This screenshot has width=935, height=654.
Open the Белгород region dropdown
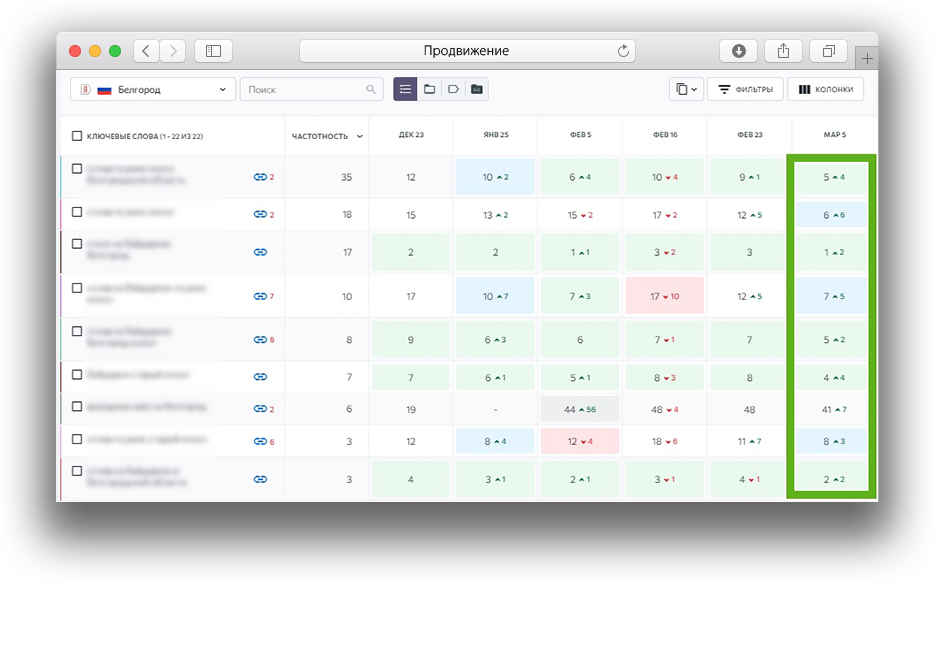tap(153, 89)
